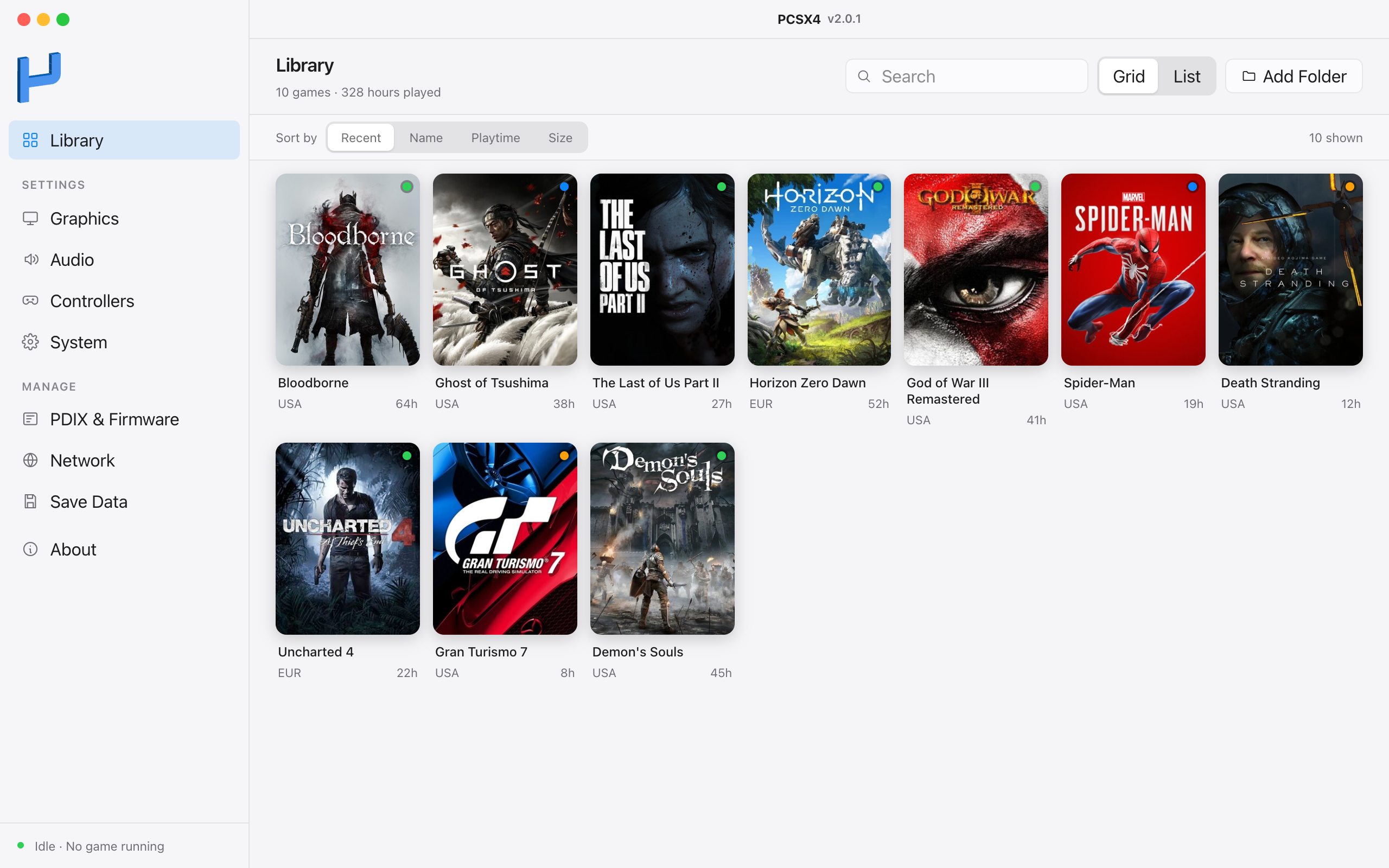1389x868 pixels.
Task: Open the Library section
Action: click(124, 140)
